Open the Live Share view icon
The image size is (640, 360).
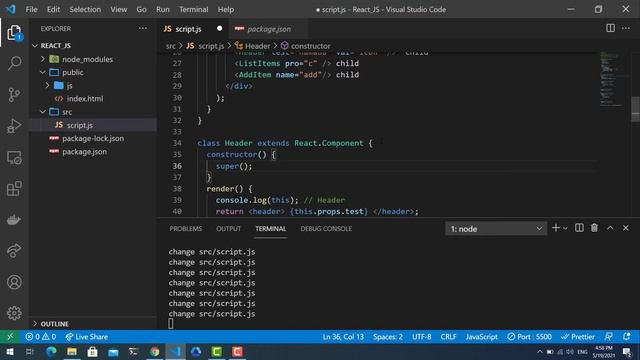pos(14,250)
